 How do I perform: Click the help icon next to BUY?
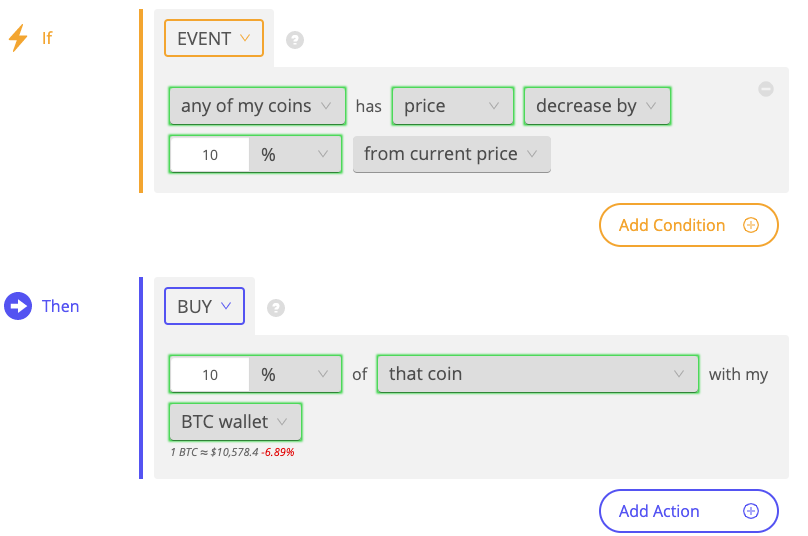tap(276, 308)
